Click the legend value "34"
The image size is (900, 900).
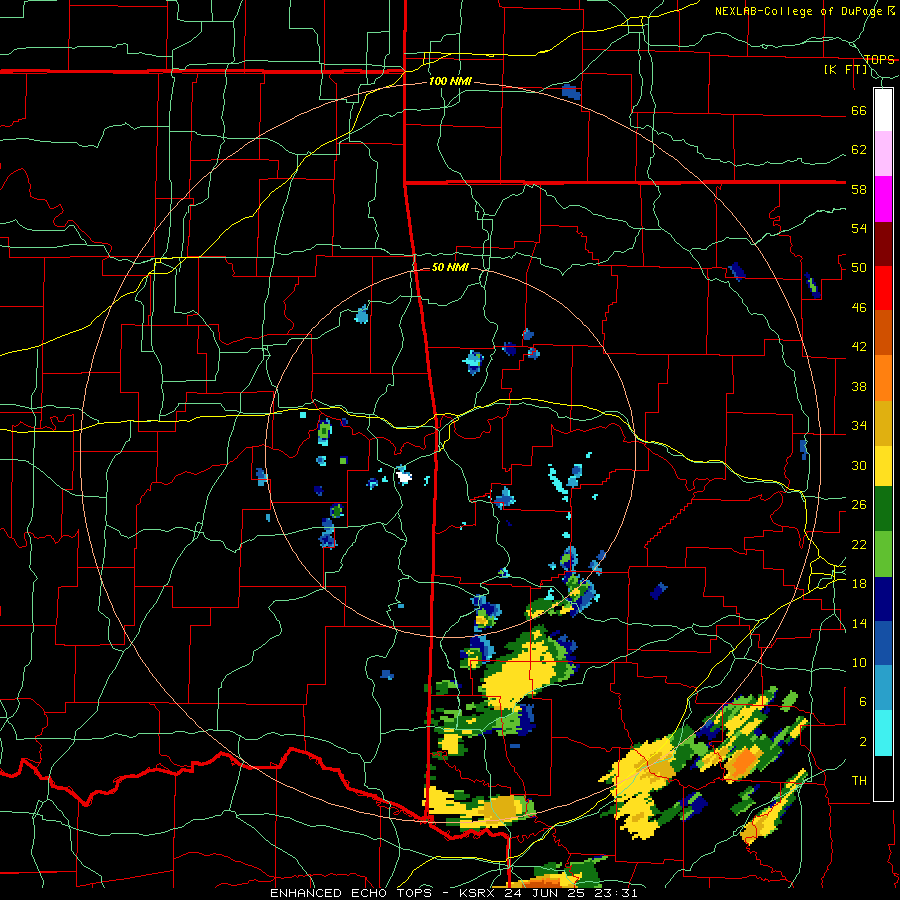[859, 426]
